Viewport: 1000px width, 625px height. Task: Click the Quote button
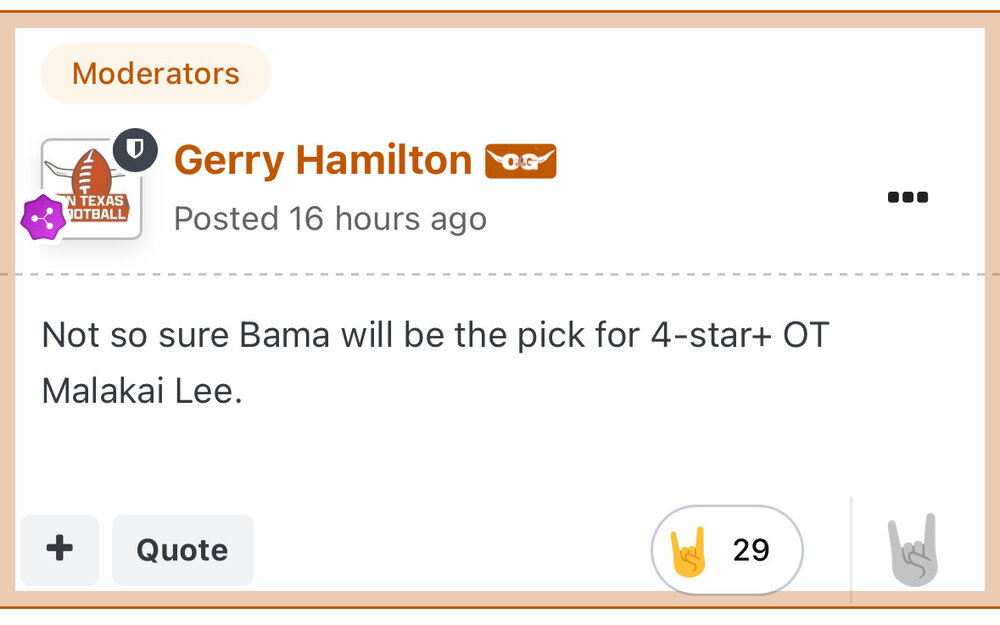coord(182,550)
